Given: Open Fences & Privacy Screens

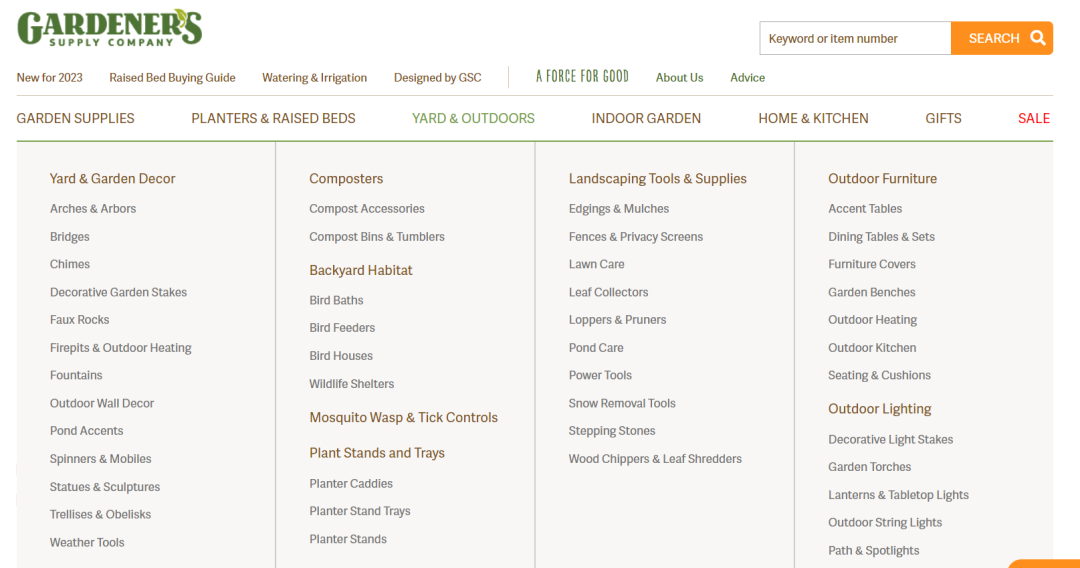Looking at the screenshot, I should [636, 237].
